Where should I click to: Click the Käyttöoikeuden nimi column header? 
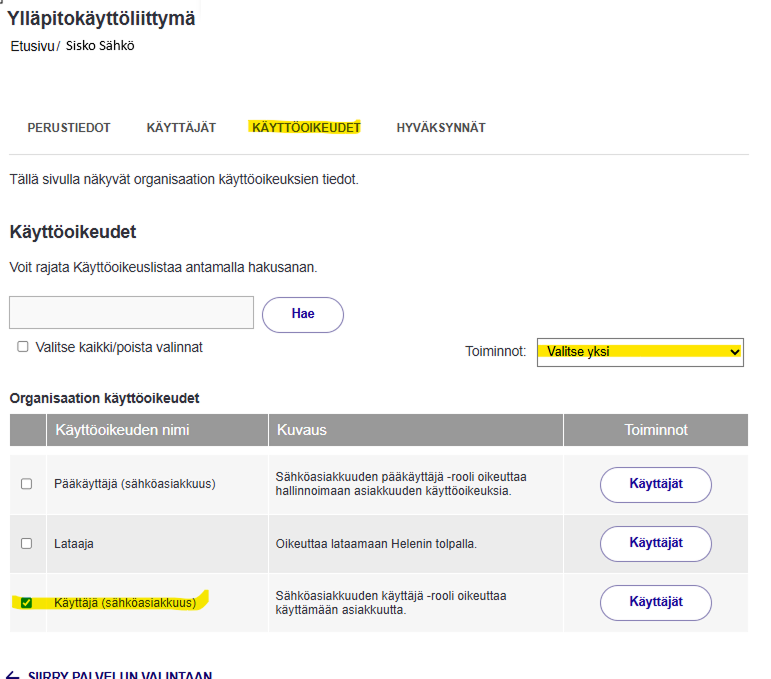click(x=123, y=430)
